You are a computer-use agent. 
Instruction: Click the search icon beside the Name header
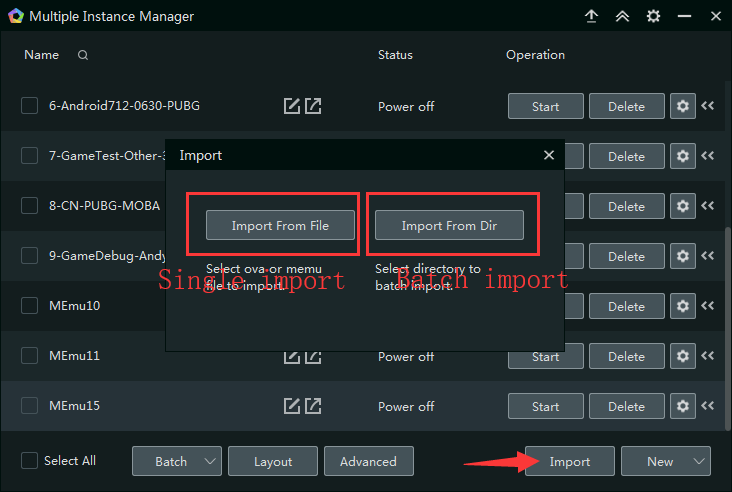tap(83, 55)
